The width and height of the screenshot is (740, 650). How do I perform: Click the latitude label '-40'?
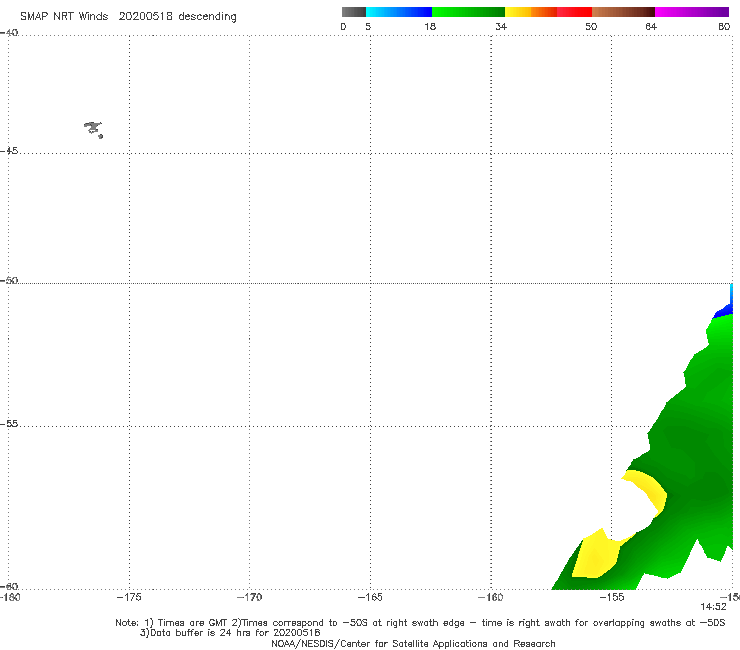point(9,33)
